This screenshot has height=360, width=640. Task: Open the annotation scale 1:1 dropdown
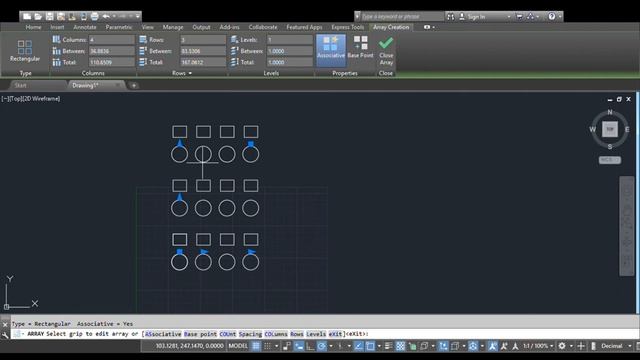[x=538, y=346]
